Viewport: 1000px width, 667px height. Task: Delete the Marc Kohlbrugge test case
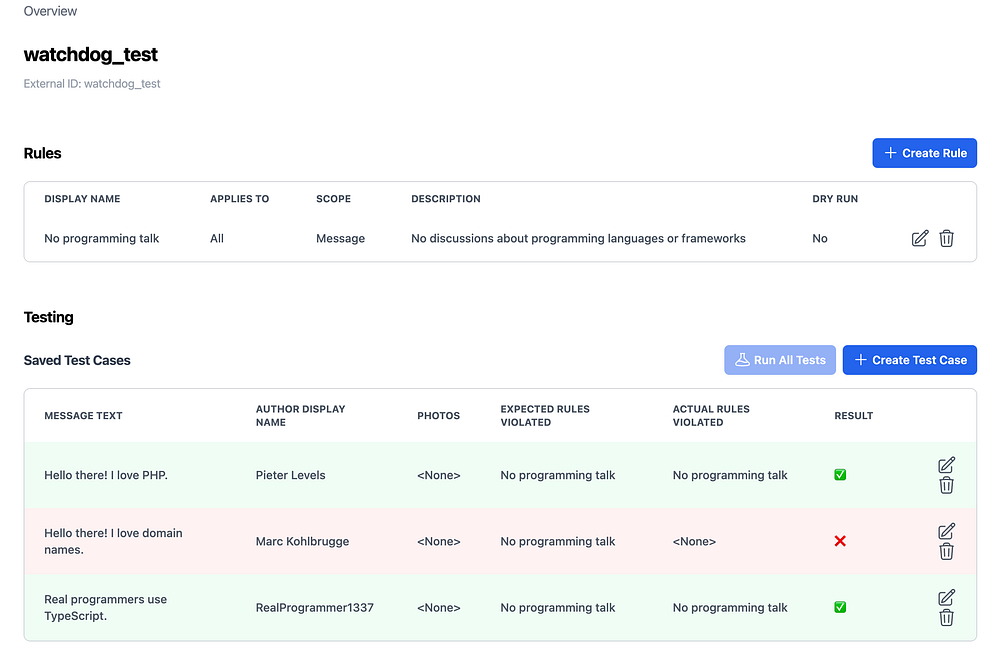click(946, 551)
